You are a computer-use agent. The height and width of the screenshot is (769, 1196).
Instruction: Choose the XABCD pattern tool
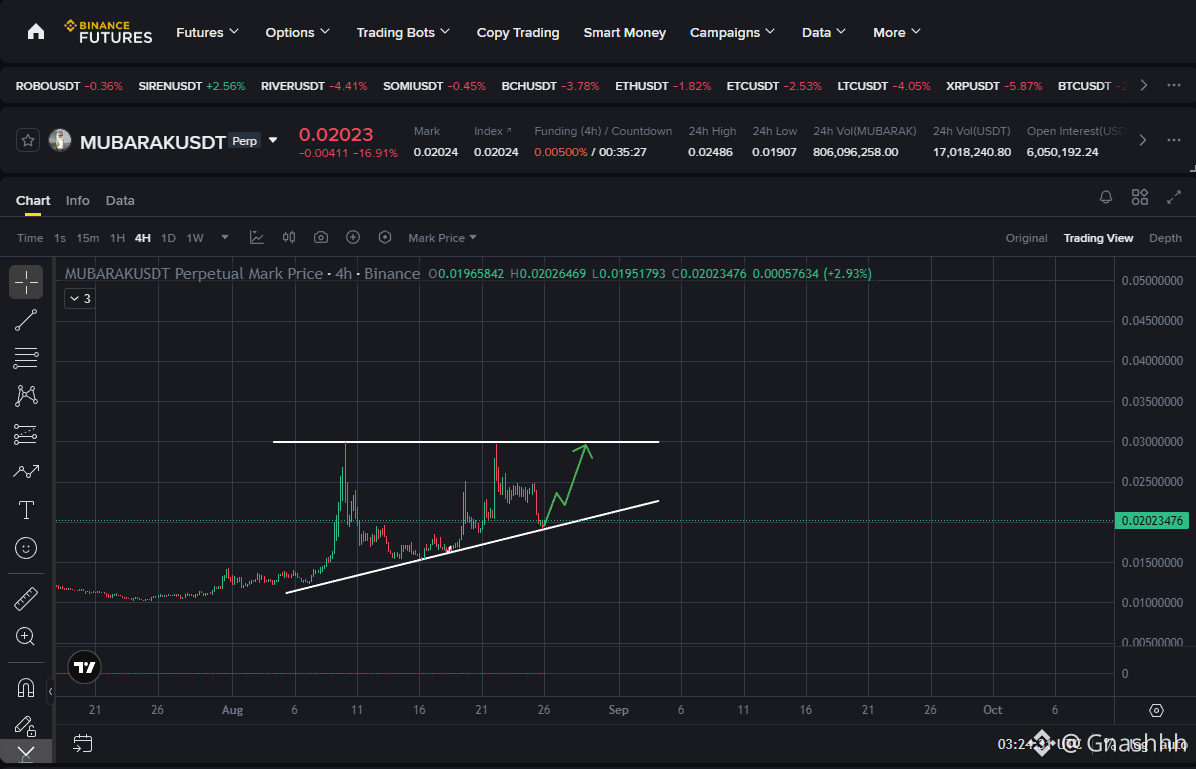point(26,395)
